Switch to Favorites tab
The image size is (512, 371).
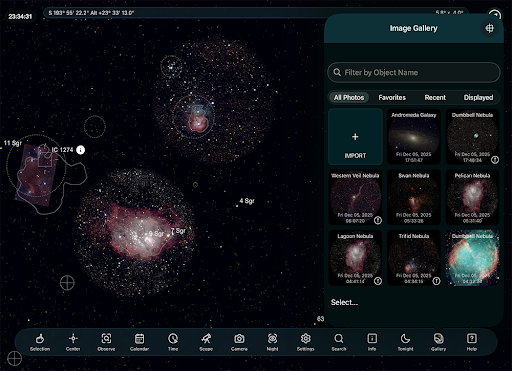[392, 97]
